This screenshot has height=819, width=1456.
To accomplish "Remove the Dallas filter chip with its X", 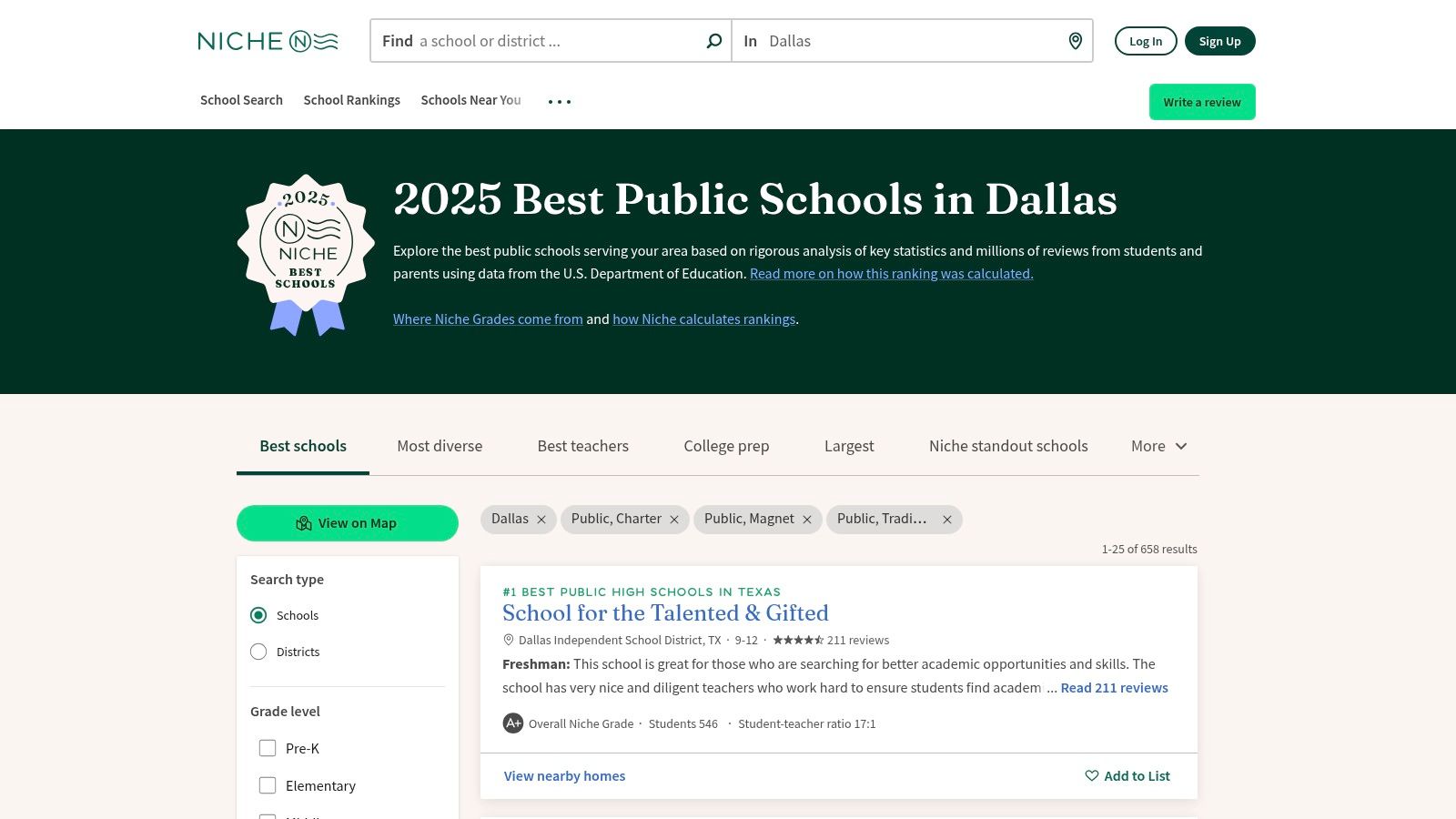I will 541,519.
